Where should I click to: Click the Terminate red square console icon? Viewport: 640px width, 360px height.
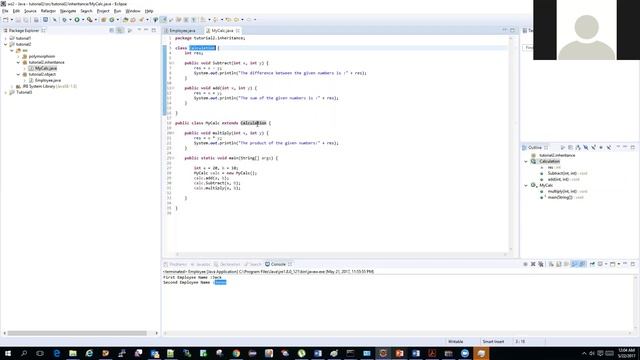[525, 264]
